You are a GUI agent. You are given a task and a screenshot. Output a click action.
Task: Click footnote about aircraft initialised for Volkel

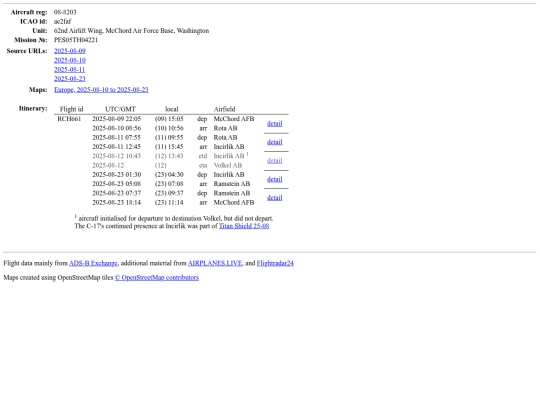174,218
